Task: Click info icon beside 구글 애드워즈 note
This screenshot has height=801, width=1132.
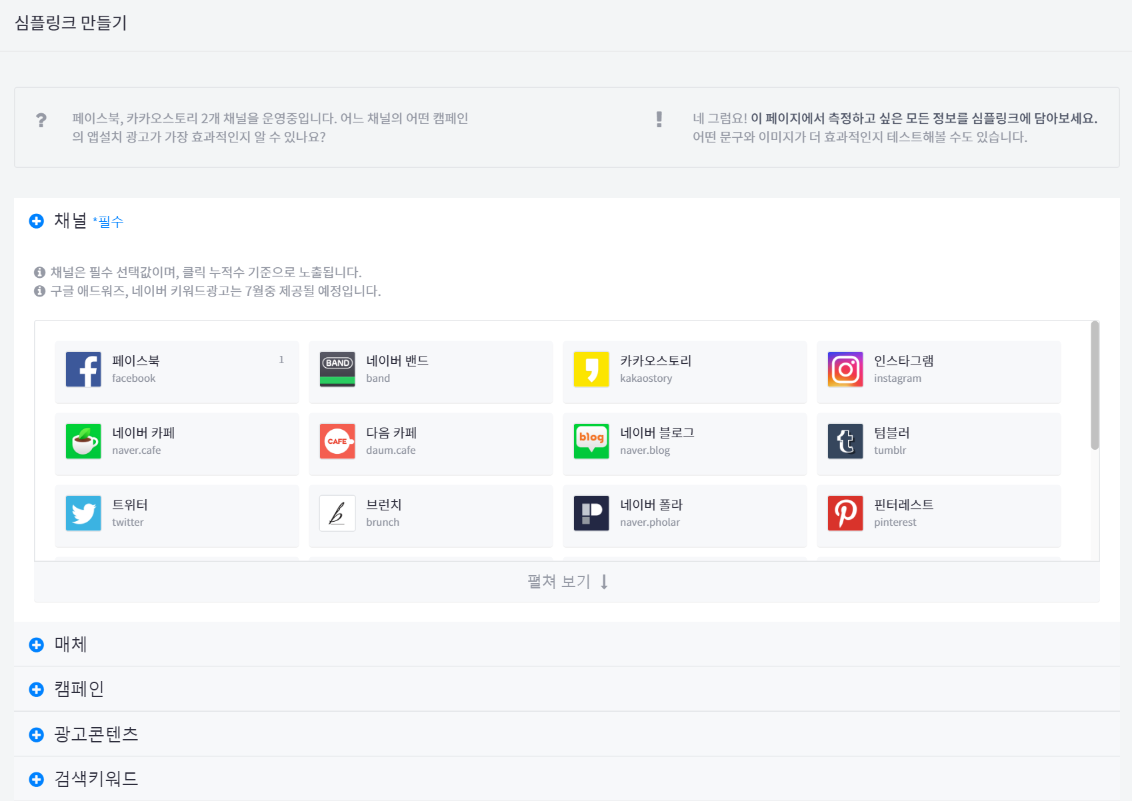Action: 40,291
